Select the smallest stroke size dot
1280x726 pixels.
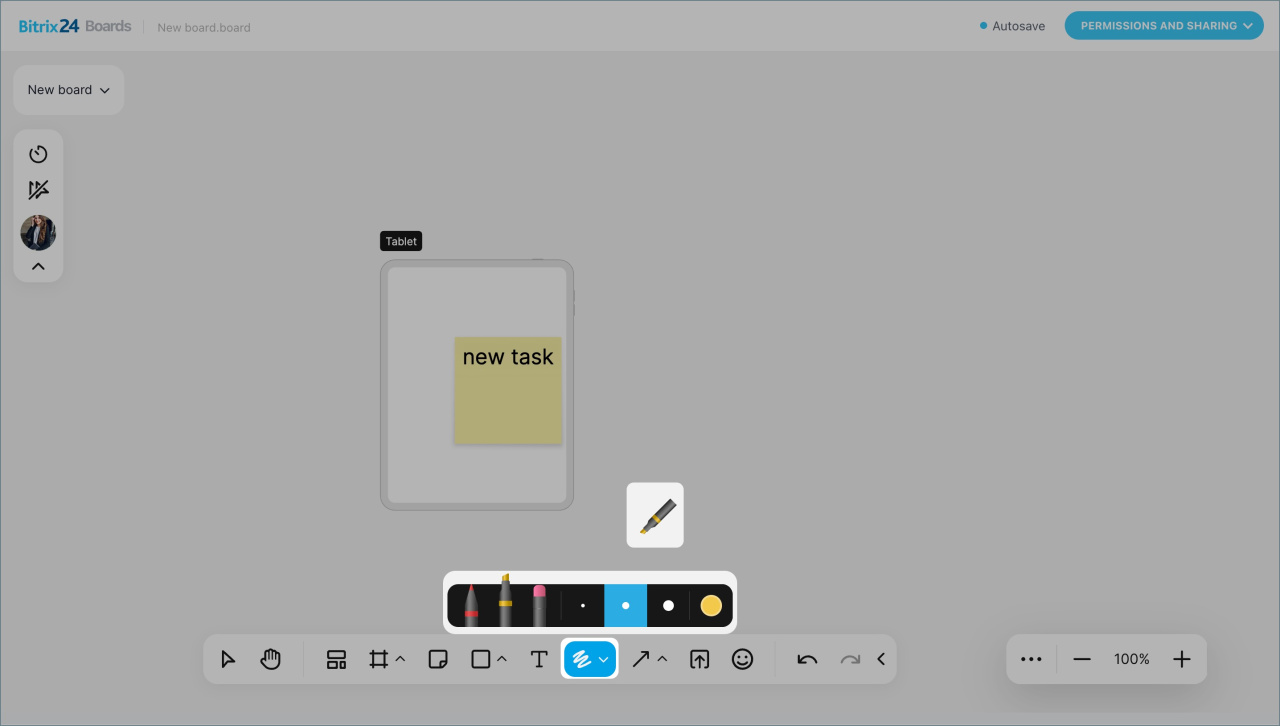tap(583, 606)
